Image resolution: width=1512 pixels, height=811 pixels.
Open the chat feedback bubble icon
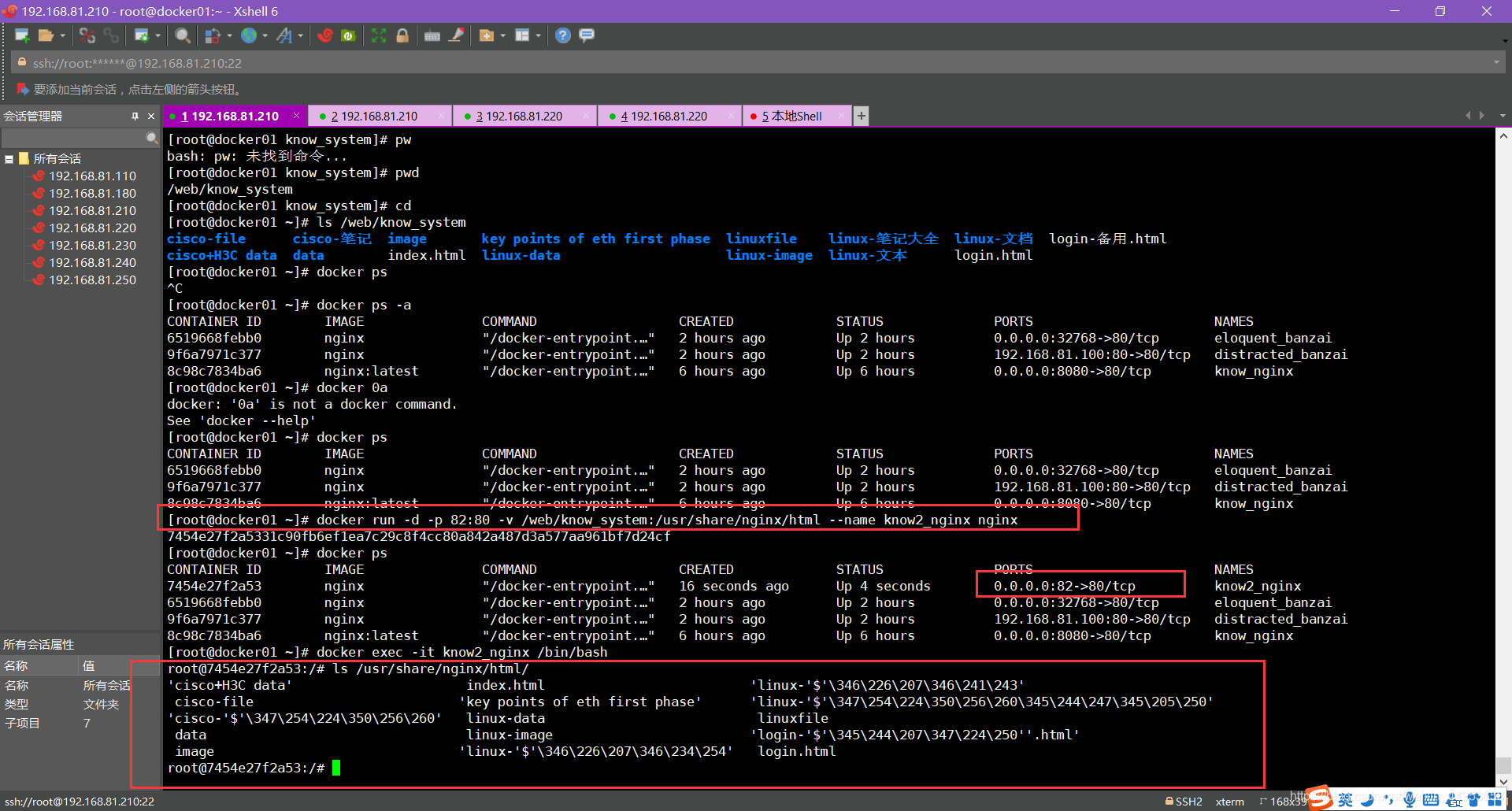pyautogui.click(x=586, y=35)
